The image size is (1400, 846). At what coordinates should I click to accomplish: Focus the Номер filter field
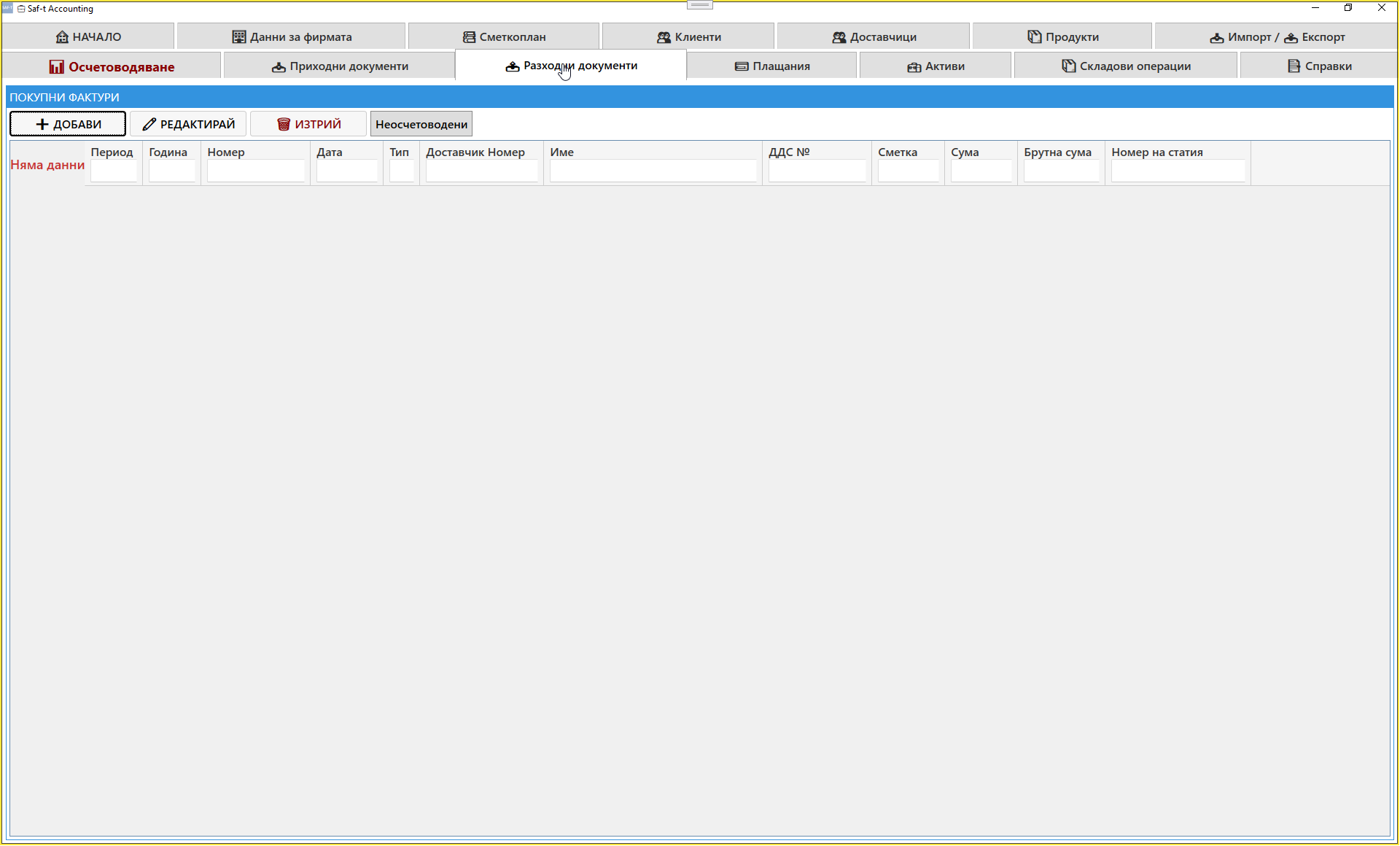point(256,171)
